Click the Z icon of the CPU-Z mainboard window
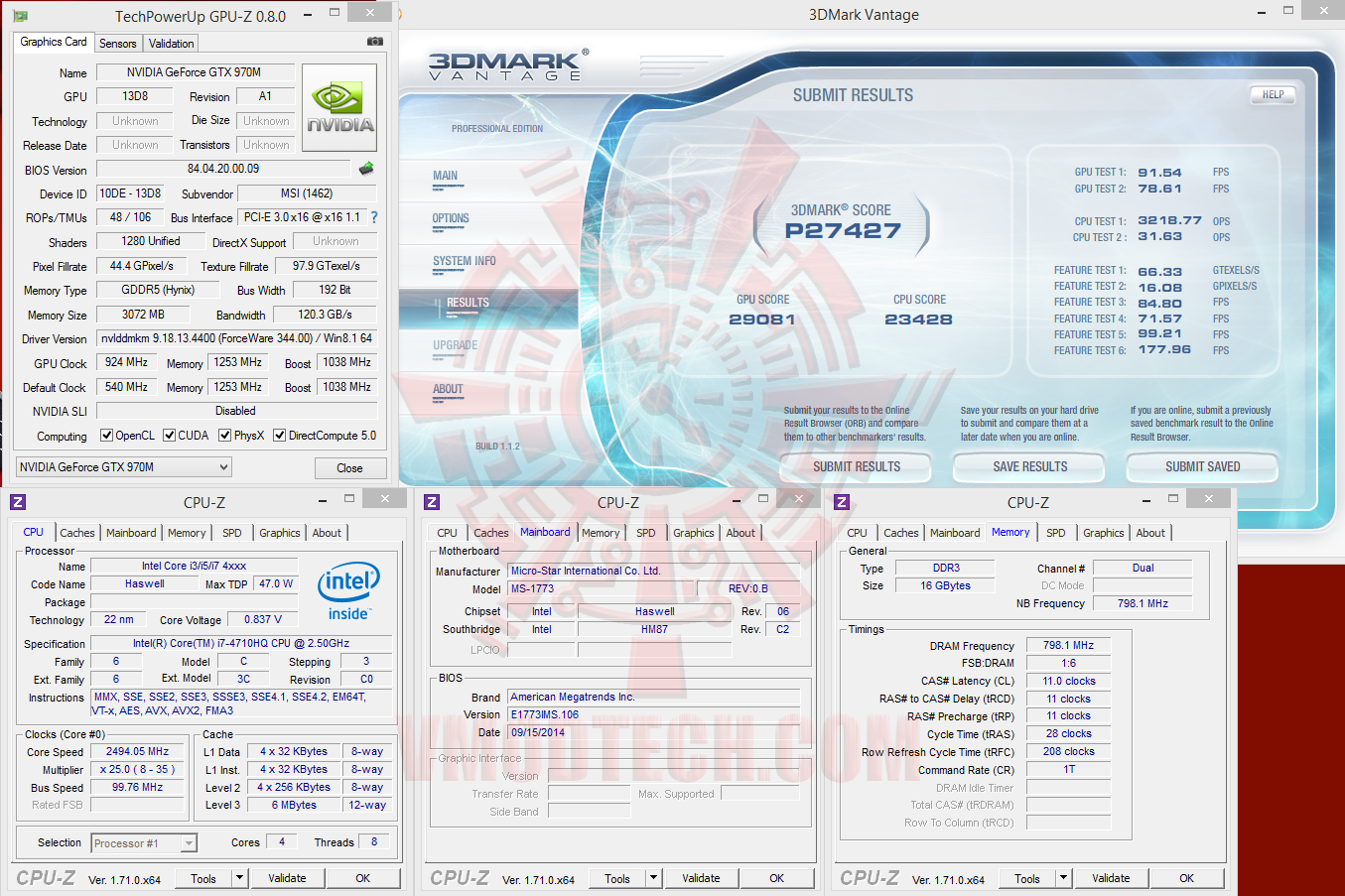 coord(431,502)
